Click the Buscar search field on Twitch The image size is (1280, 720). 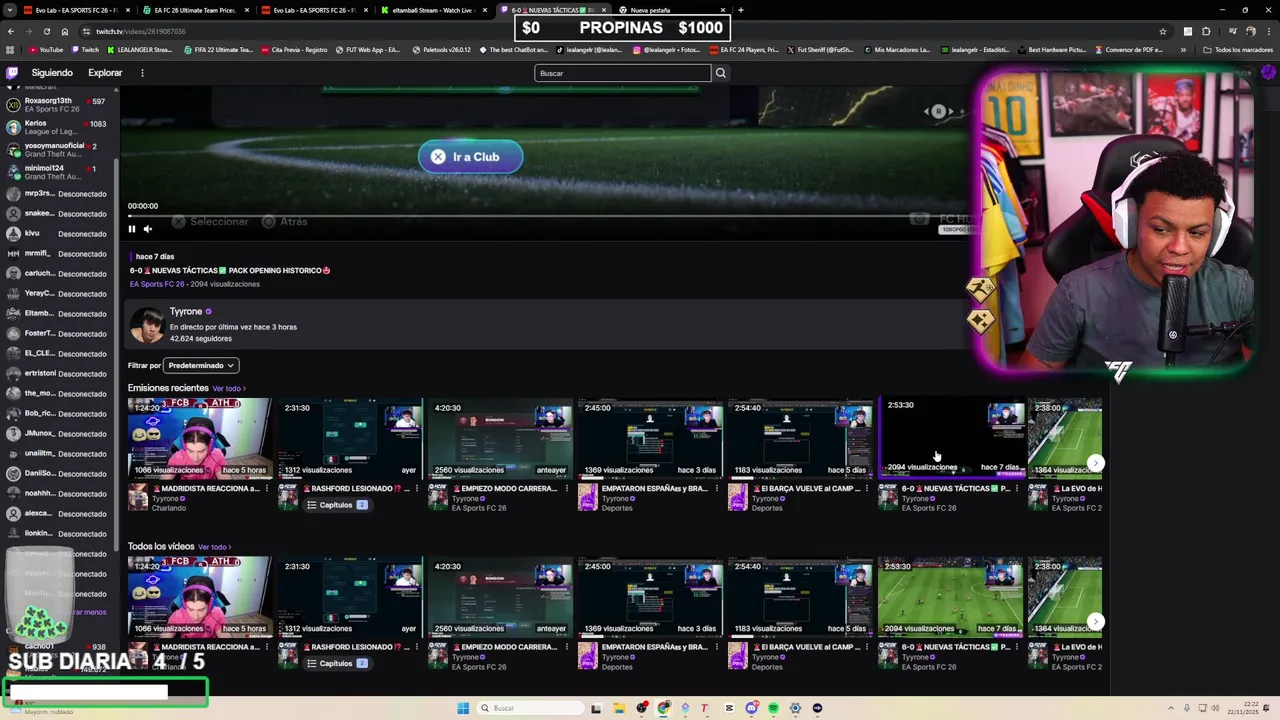(x=622, y=73)
